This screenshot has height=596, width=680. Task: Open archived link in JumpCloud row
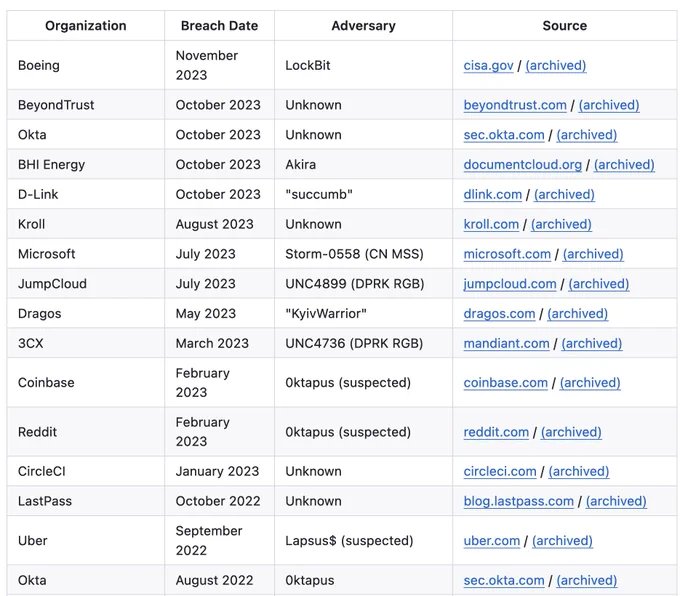coord(599,284)
